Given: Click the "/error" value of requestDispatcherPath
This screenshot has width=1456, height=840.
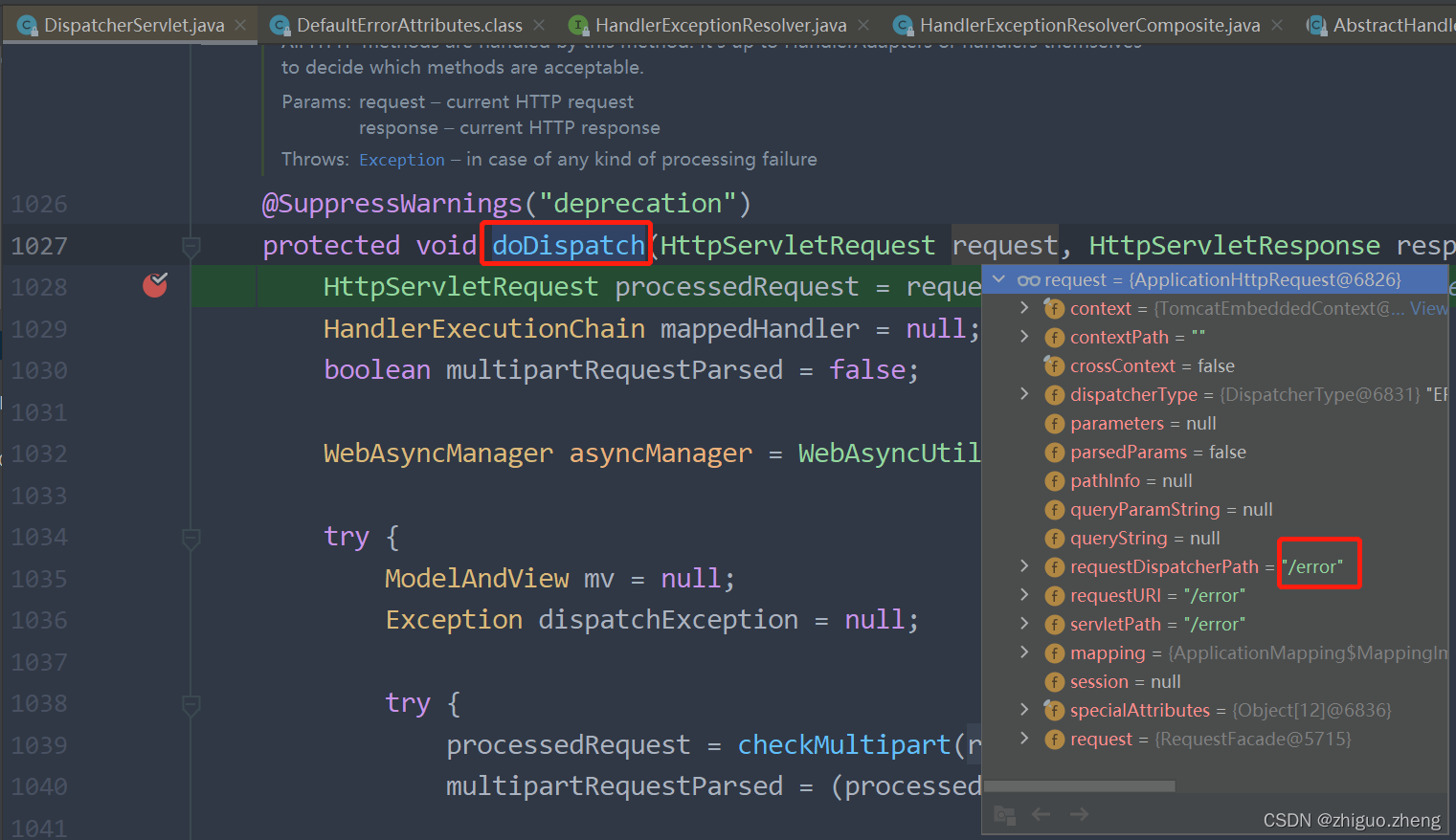Looking at the screenshot, I should (1312, 566).
